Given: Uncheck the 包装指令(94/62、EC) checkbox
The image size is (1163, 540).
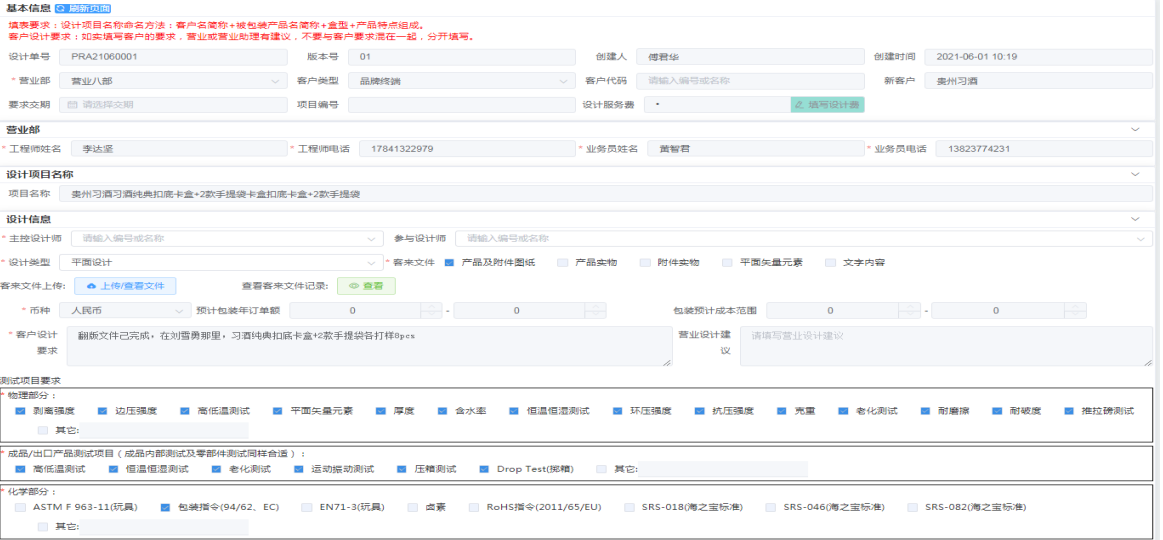Looking at the screenshot, I should (165, 507).
